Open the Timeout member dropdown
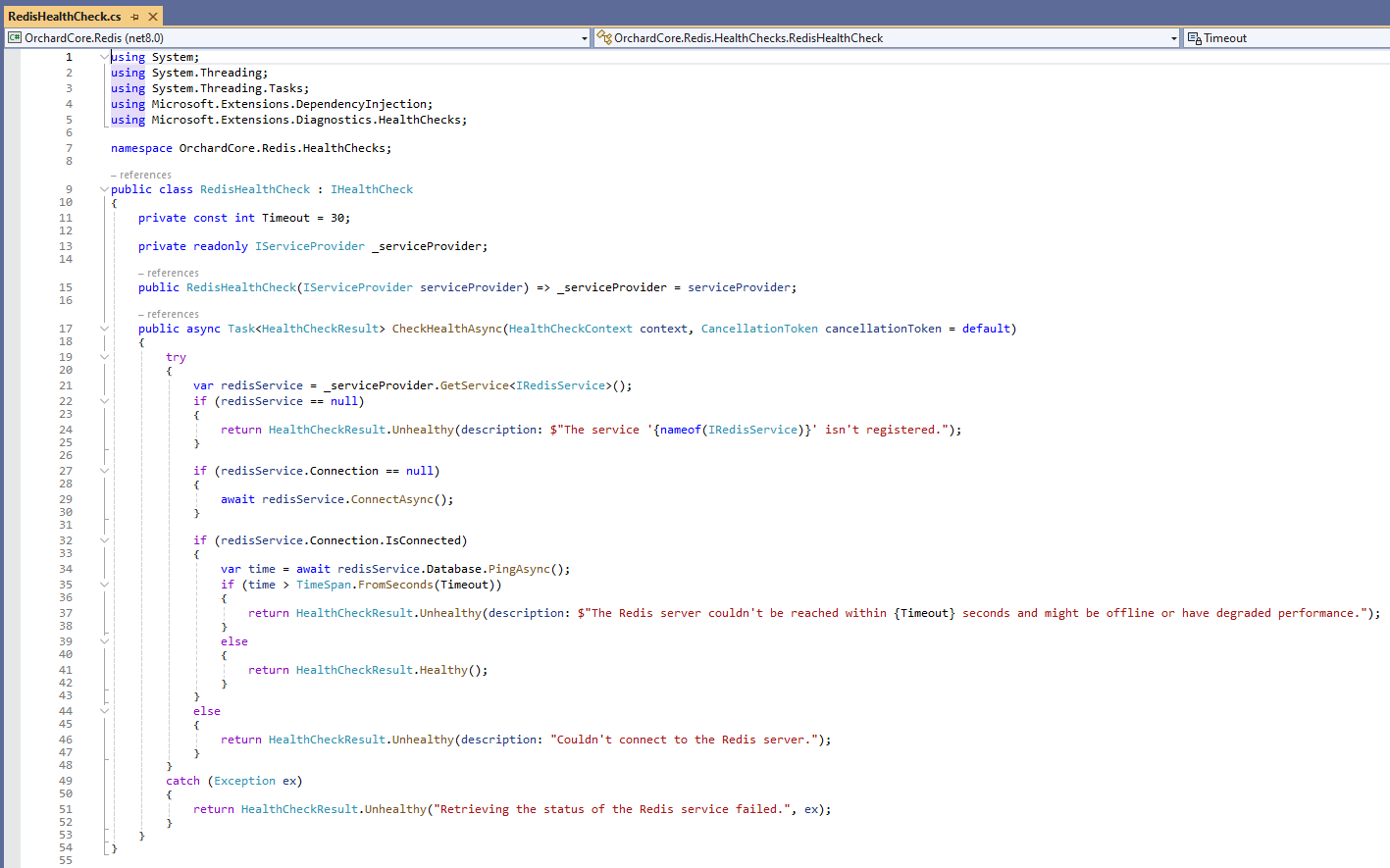The image size is (1390, 868). [x=1287, y=38]
